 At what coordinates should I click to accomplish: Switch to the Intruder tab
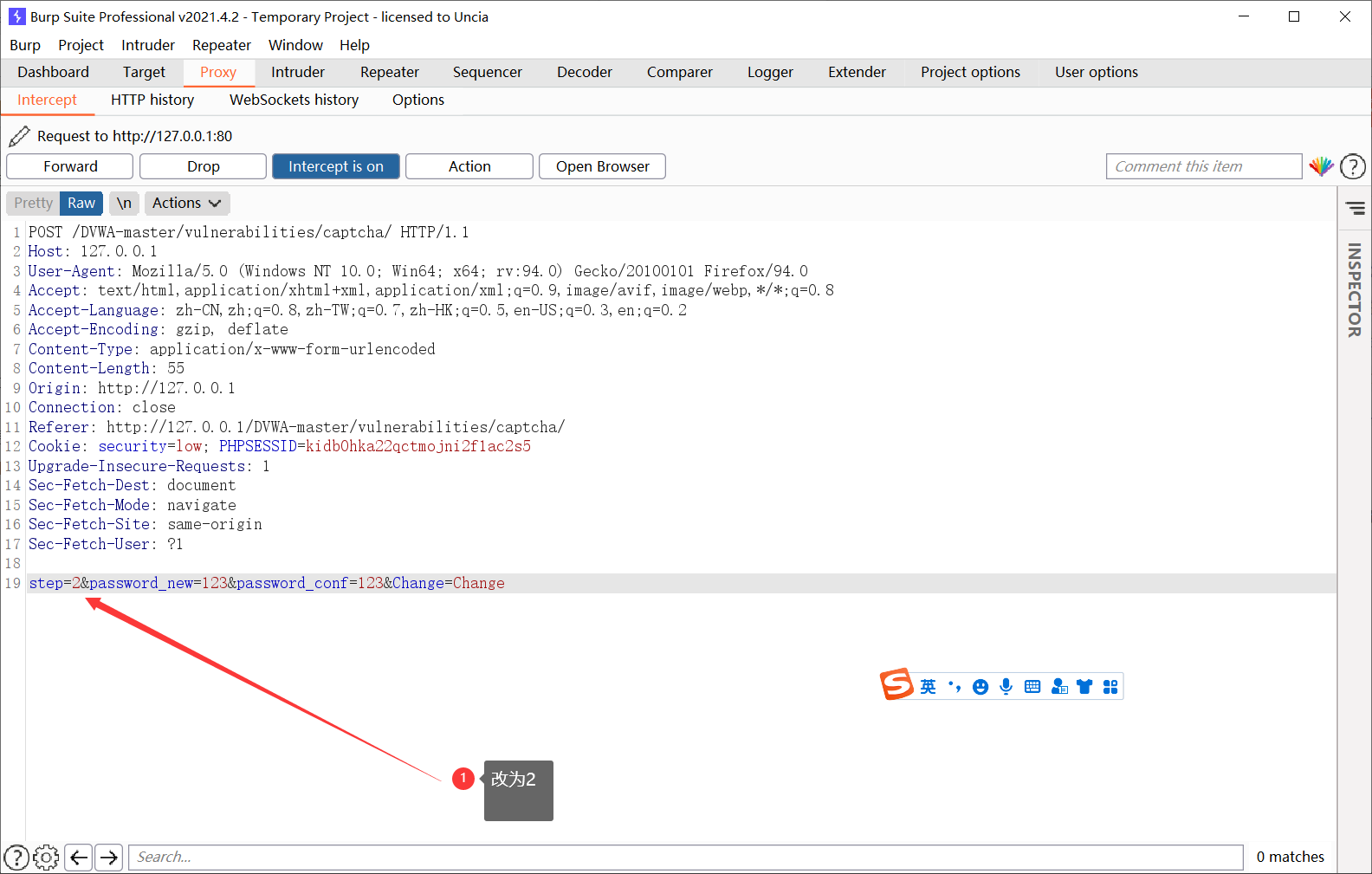coord(298,72)
